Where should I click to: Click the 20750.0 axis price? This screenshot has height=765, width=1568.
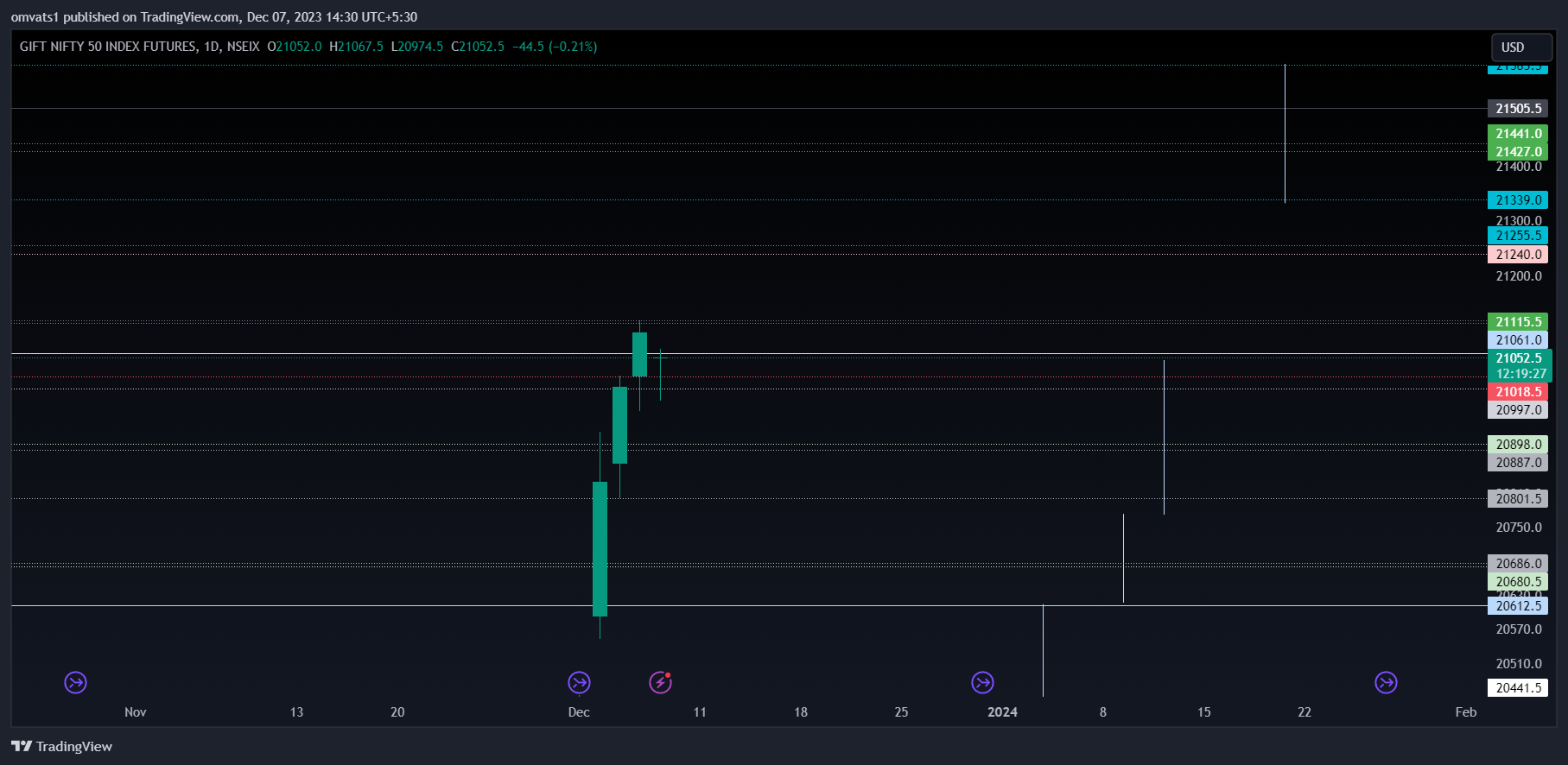(1518, 528)
